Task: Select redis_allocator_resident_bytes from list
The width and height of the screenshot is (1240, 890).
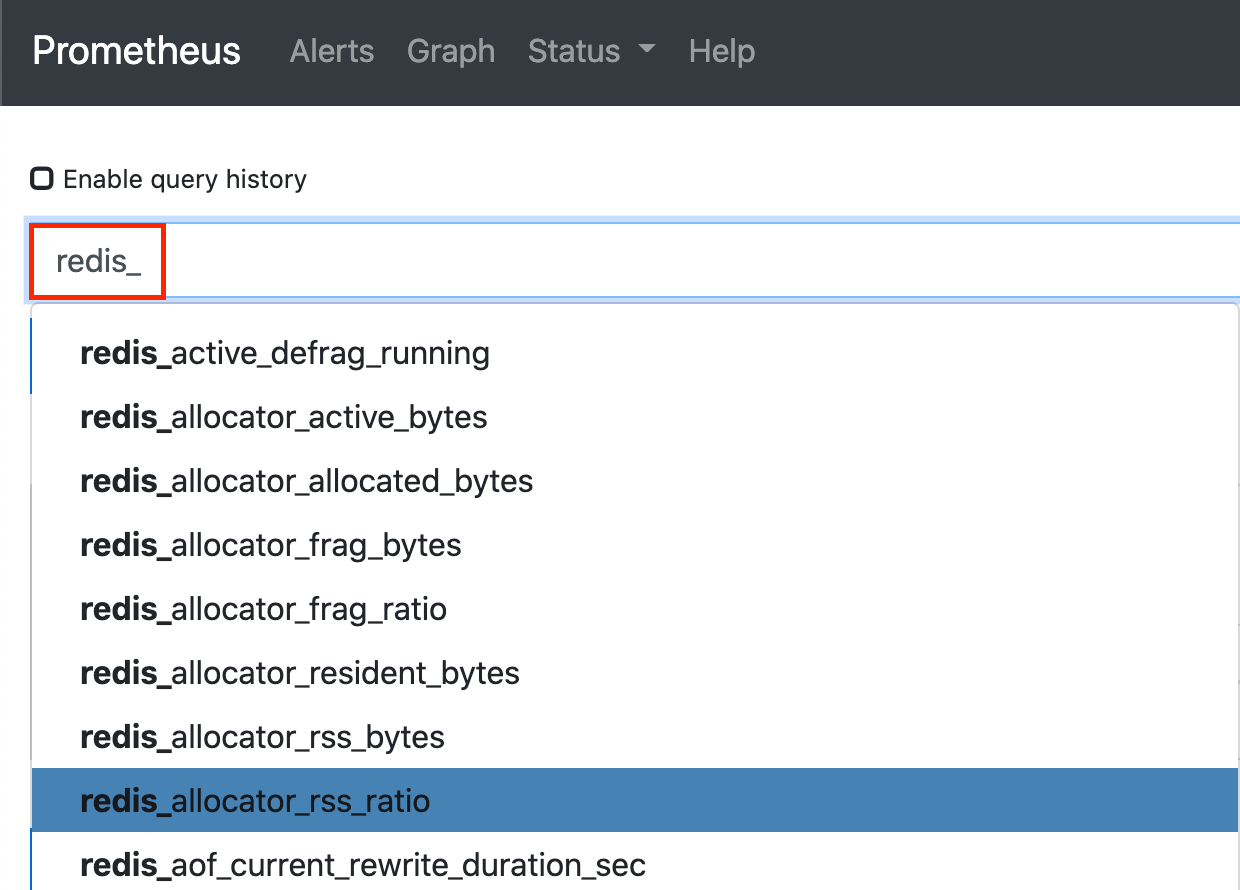Action: pyautogui.click(x=635, y=673)
